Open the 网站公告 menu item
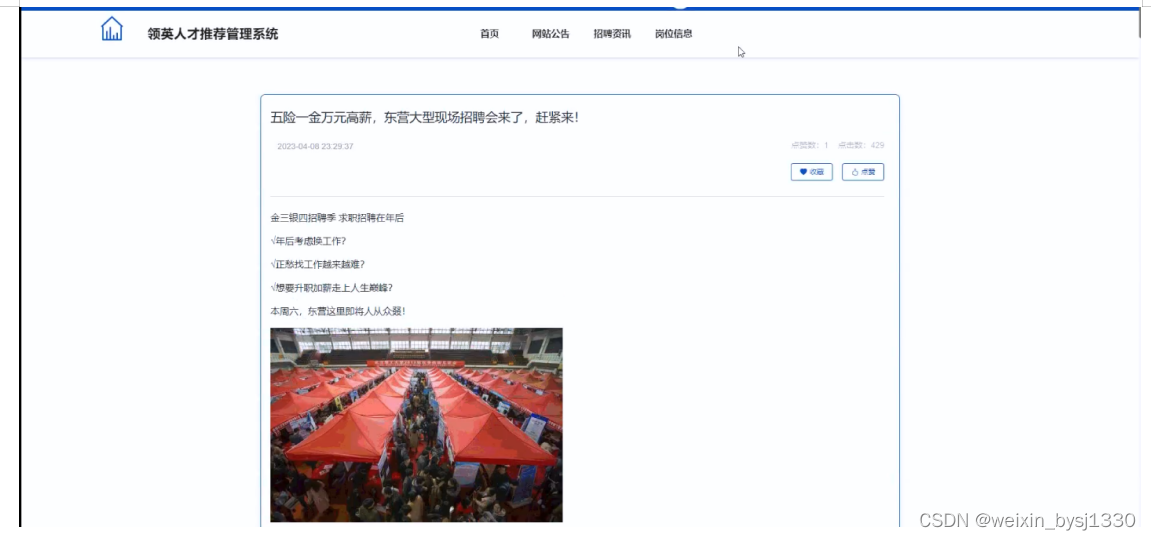Viewport: 1151px width, 540px height. click(551, 34)
